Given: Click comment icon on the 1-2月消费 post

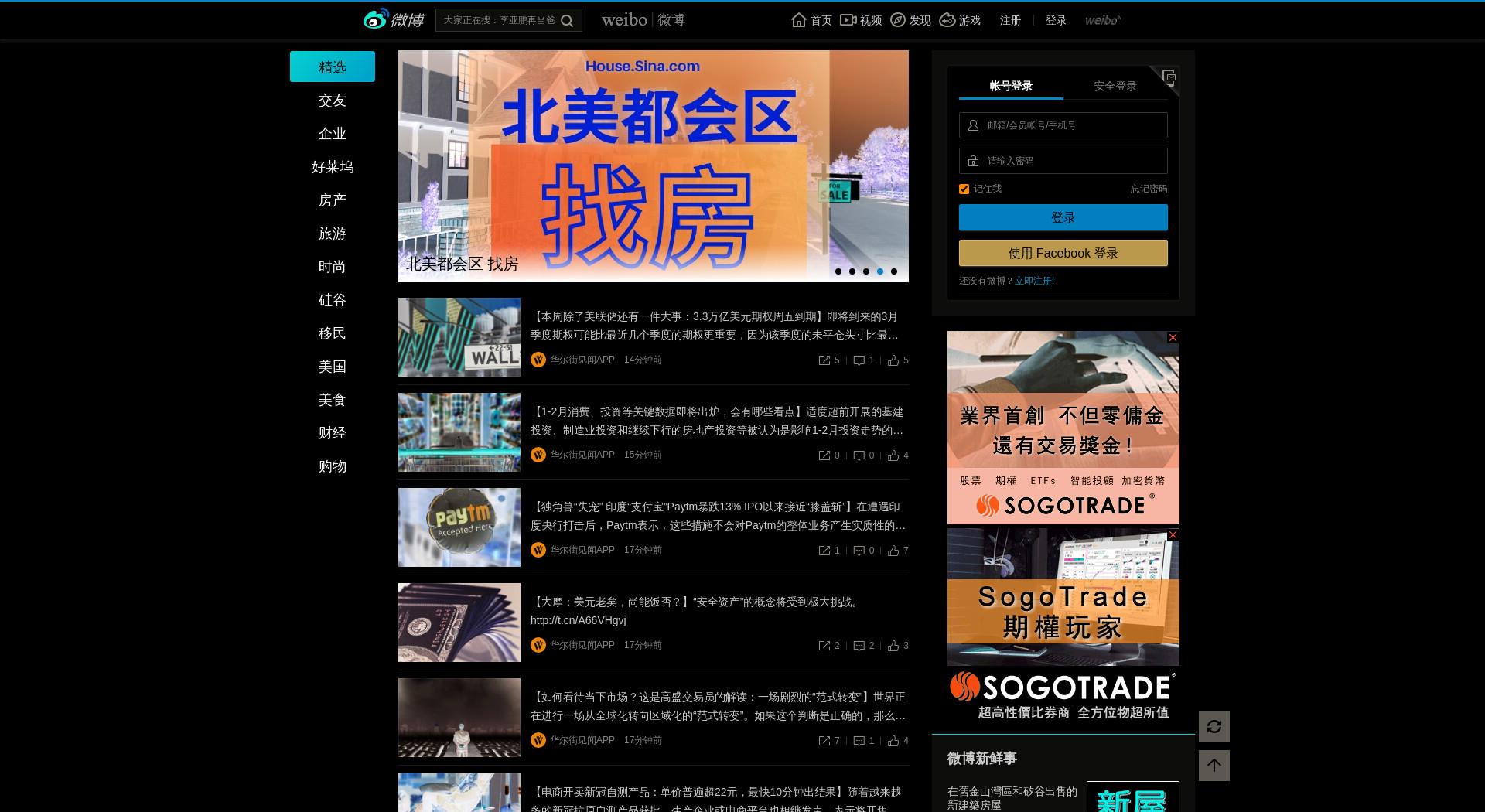Looking at the screenshot, I should point(859,455).
